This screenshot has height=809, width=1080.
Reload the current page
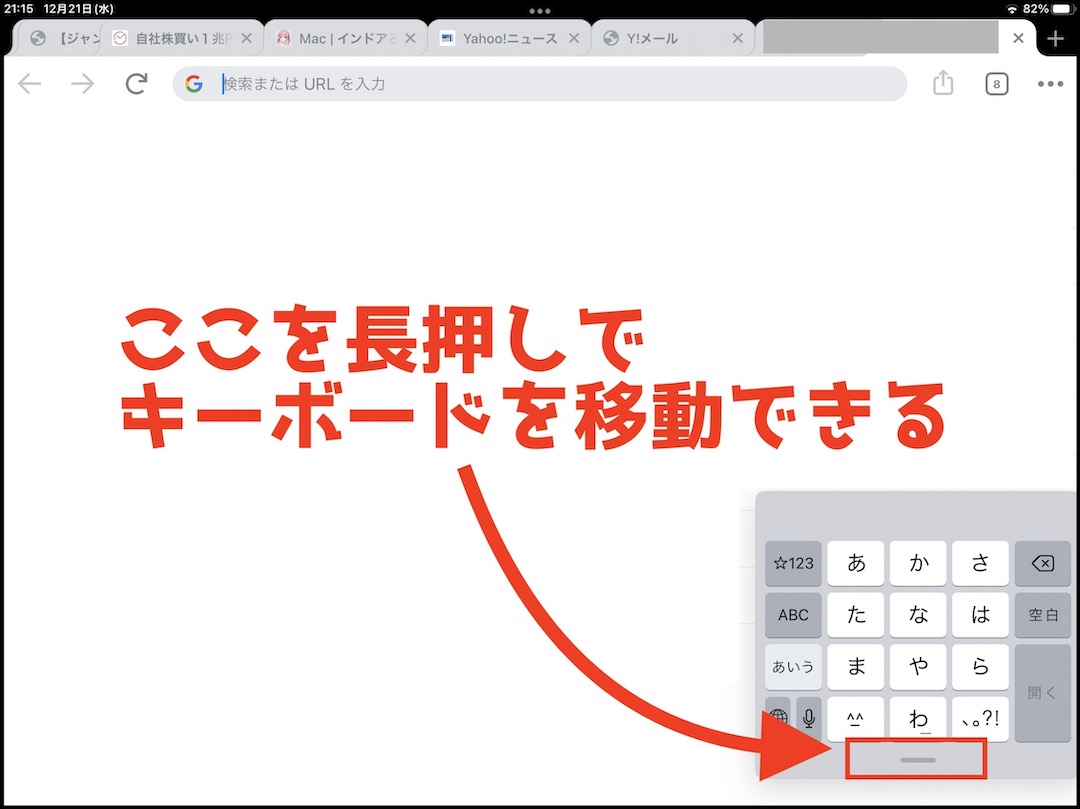(136, 84)
